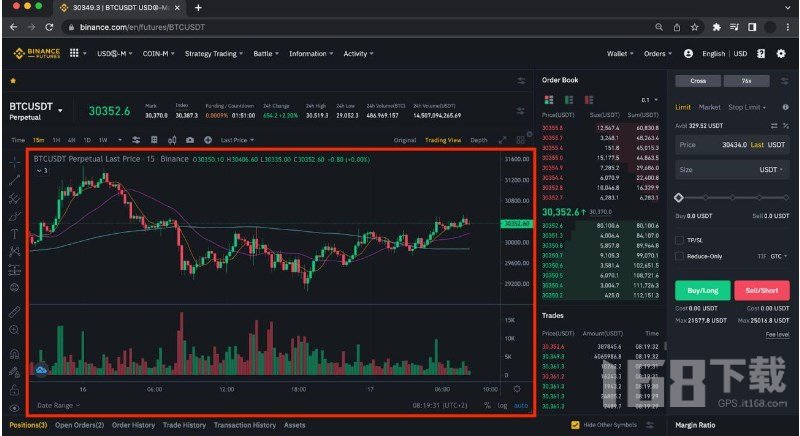
Task: Select the chart patterns tool
Action: click(x=14, y=251)
